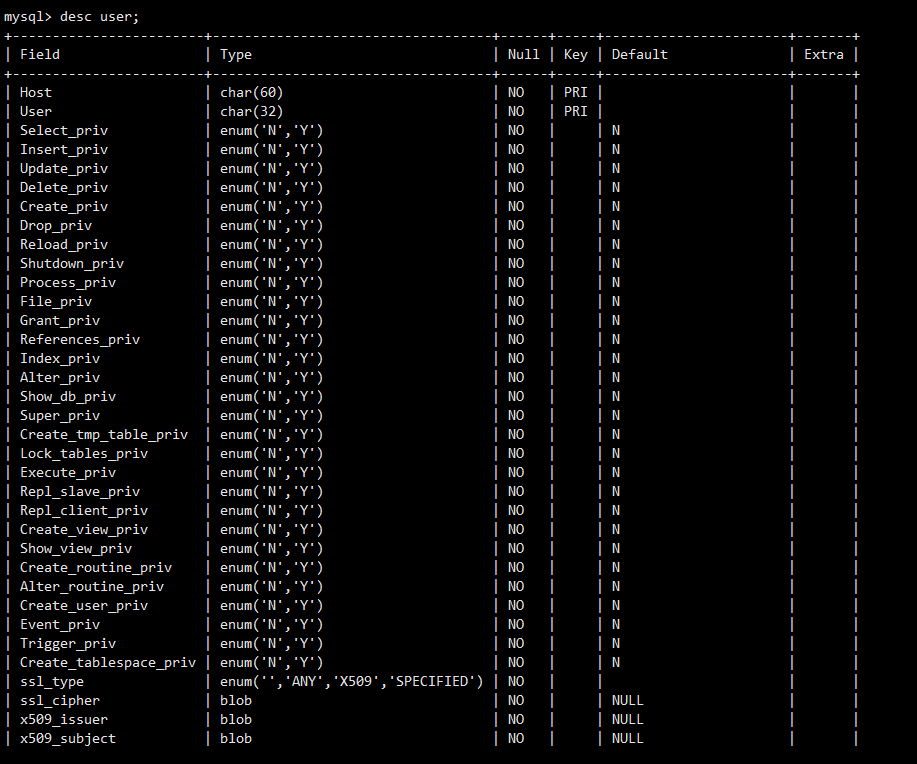The width and height of the screenshot is (917, 764).
Task: Click the 'Alter_priv' field name
Action: click(60, 377)
